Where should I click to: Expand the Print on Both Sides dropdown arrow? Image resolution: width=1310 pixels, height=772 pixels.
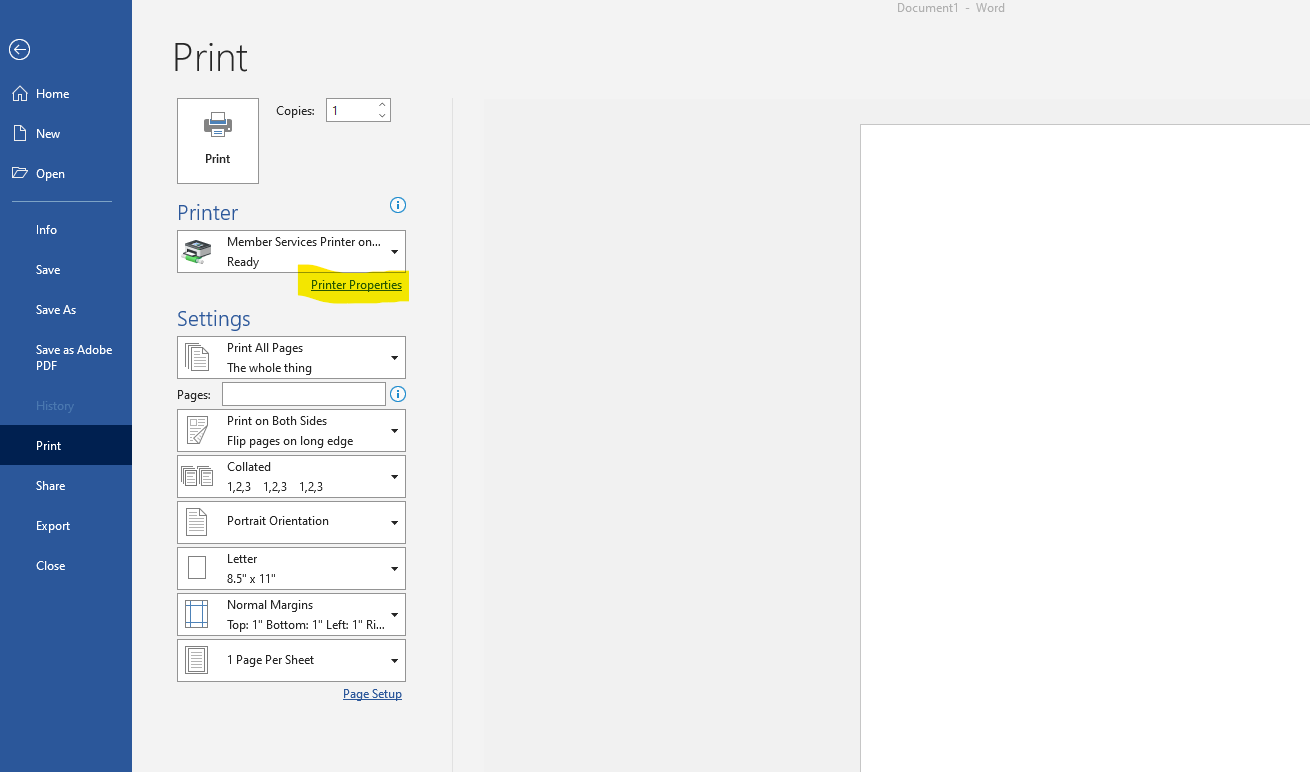[394, 431]
